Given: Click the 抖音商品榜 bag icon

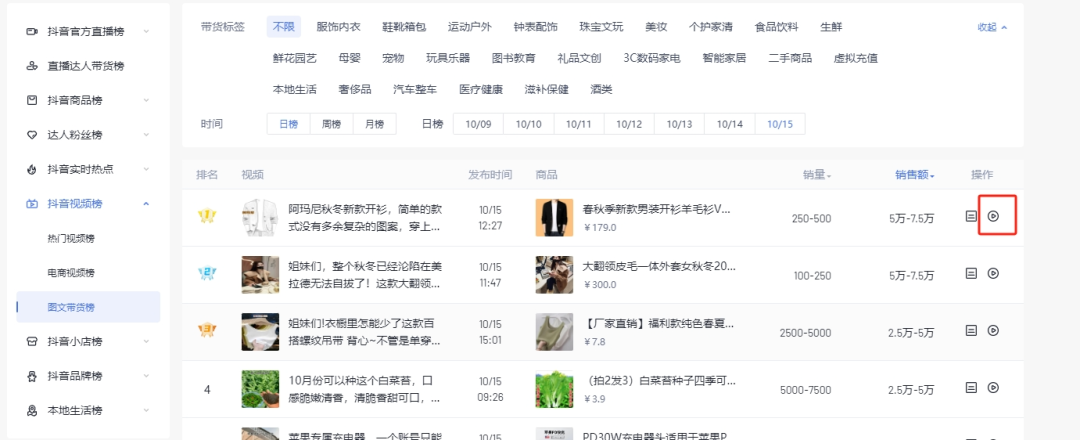Looking at the screenshot, I should pyautogui.click(x=32, y=101).
